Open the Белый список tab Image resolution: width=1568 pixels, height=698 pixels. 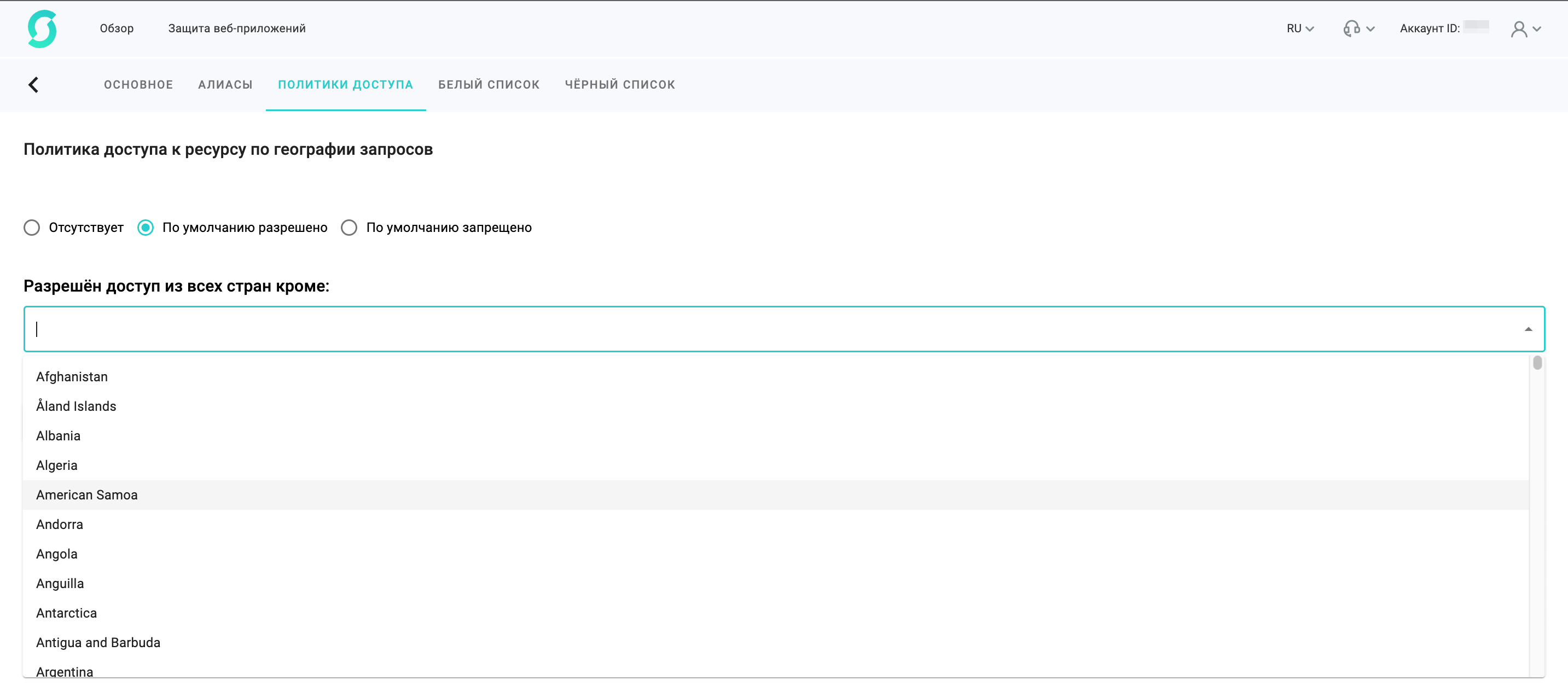tap(489, 85)
